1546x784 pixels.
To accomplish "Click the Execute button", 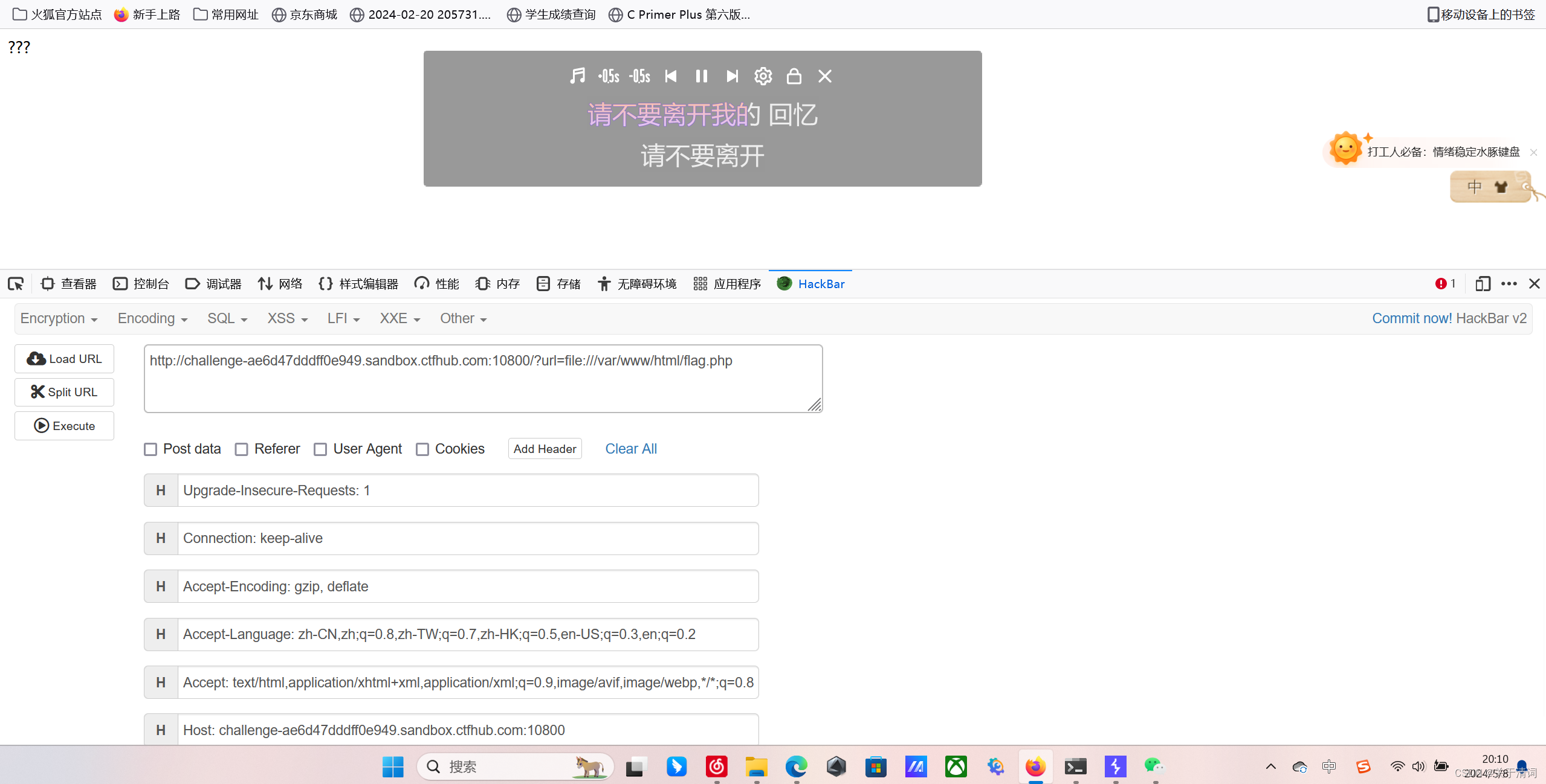I will [64, 425].
